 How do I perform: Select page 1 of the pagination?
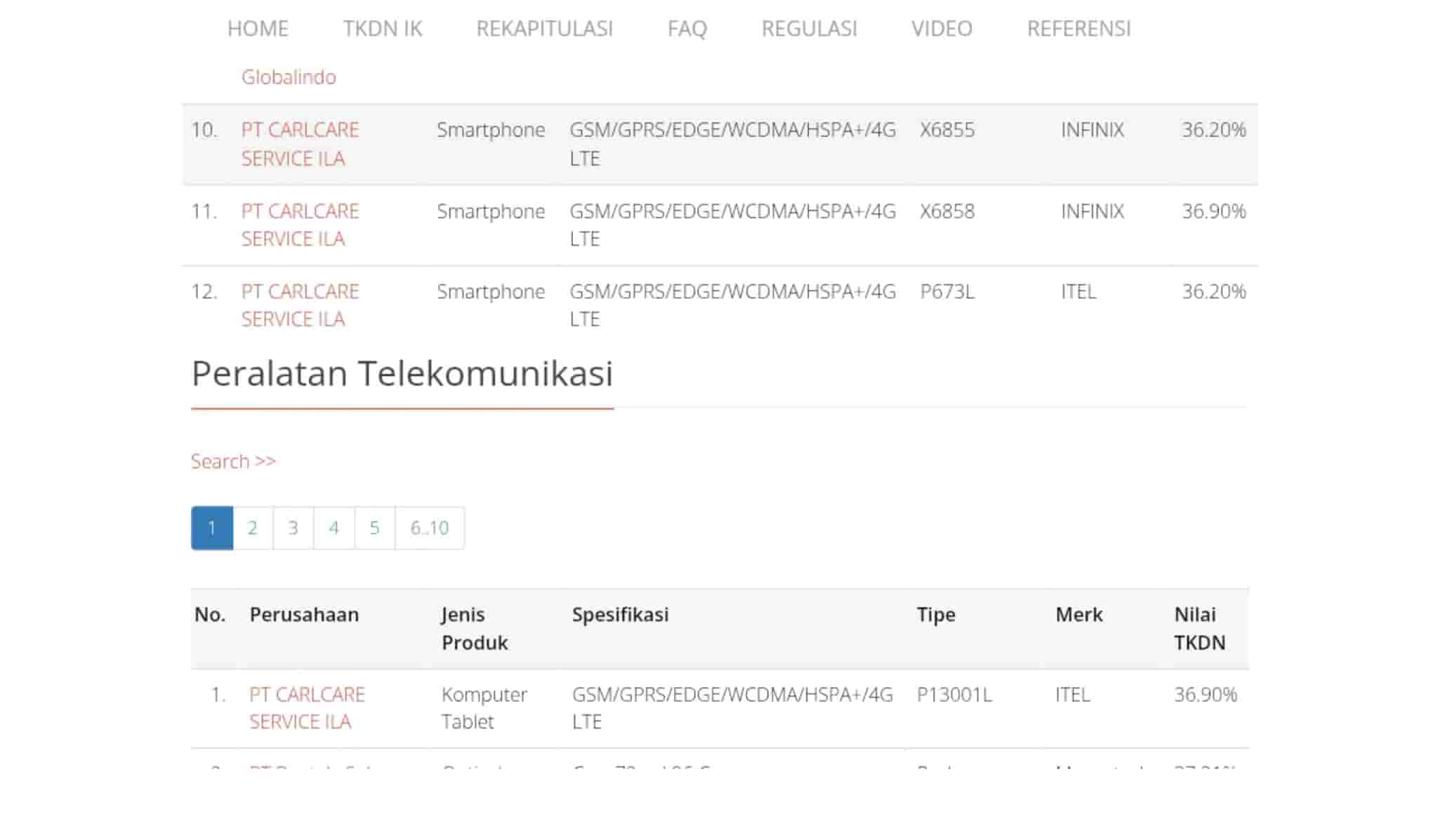[x=211, y=528]
